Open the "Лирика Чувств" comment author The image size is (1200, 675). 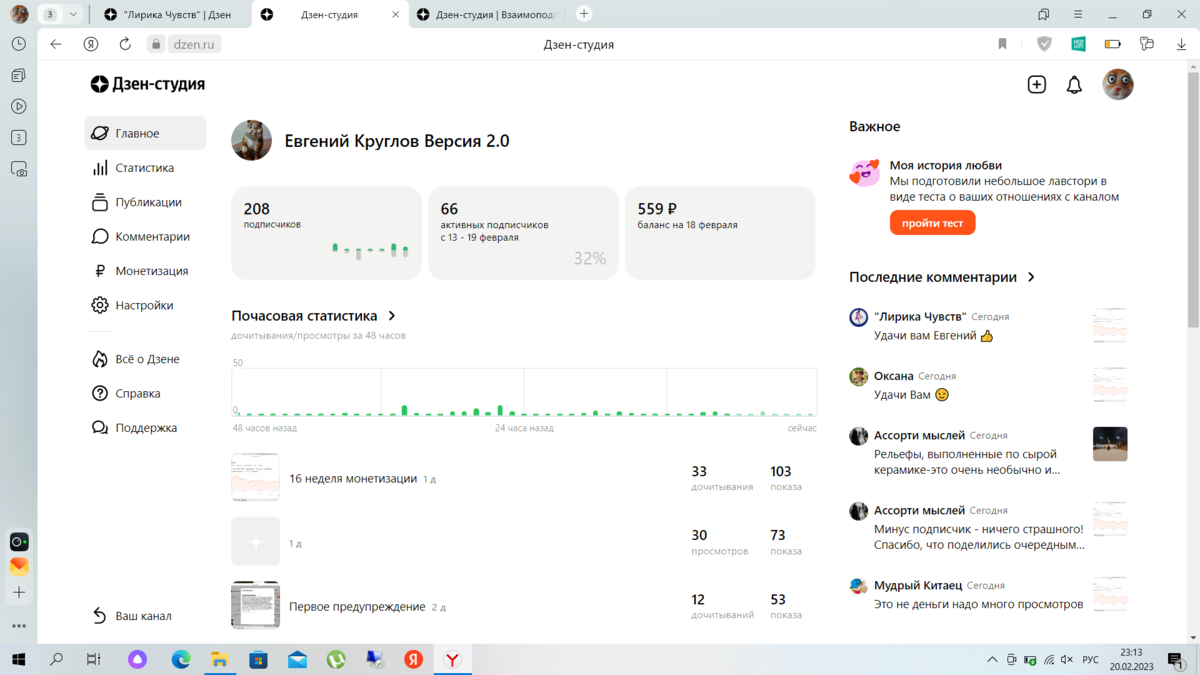click(x=920, y=316)
